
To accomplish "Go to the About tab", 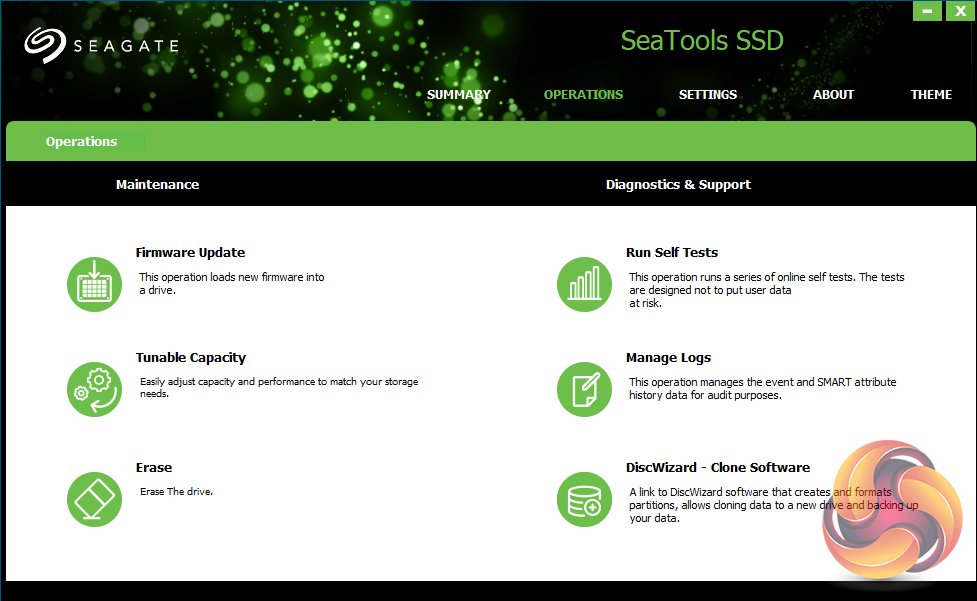I will (833, 95).
